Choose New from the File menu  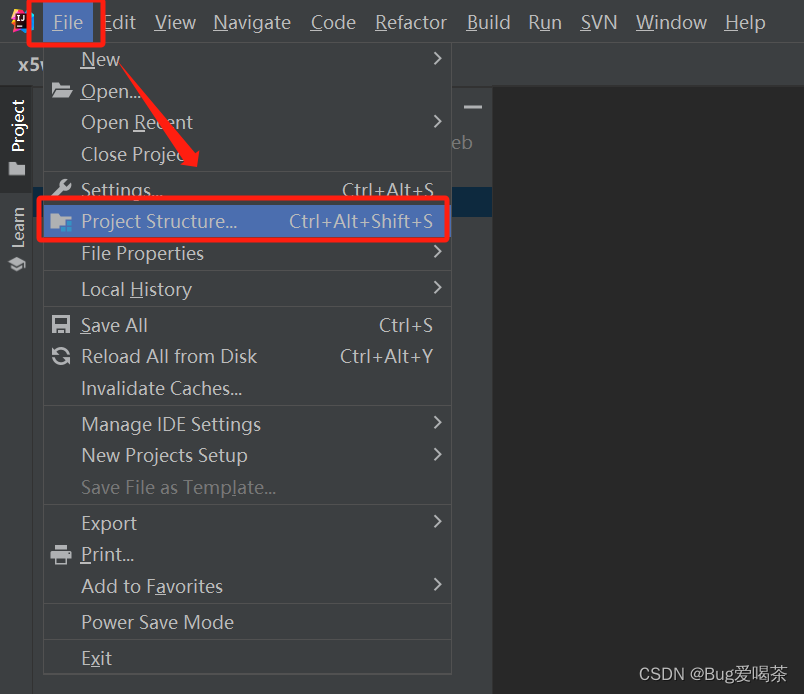pyautogui.click(x=247, y=60)
